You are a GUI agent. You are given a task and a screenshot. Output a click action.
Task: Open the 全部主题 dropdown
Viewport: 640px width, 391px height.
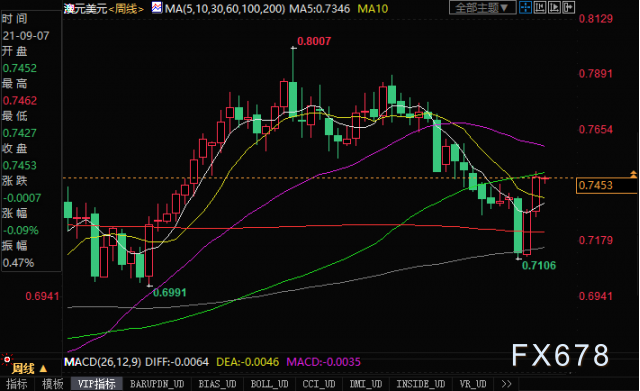[482, 7]
